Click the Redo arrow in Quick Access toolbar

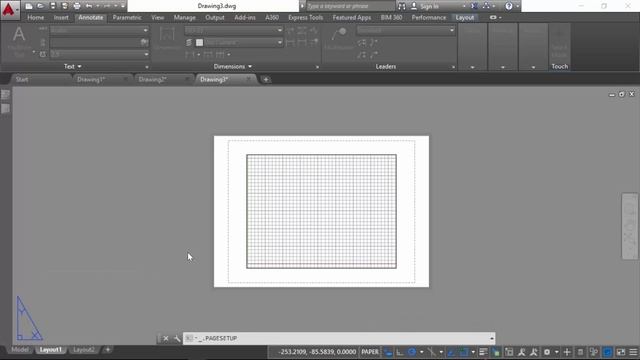pos(107,6)
